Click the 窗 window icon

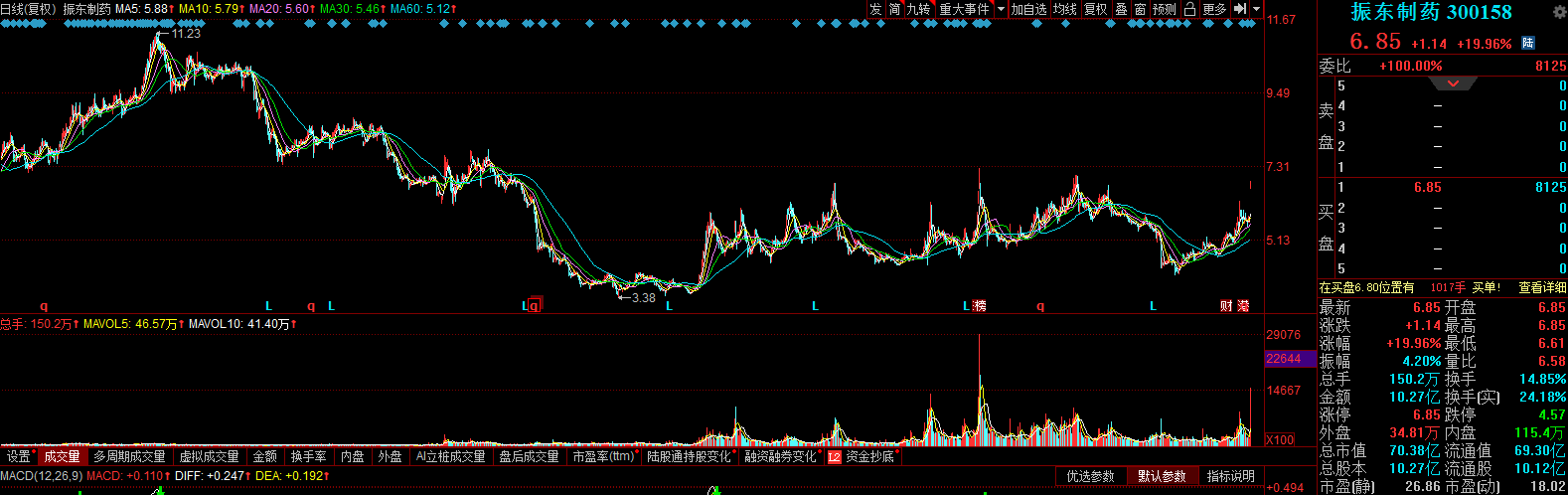point(1140,9)
